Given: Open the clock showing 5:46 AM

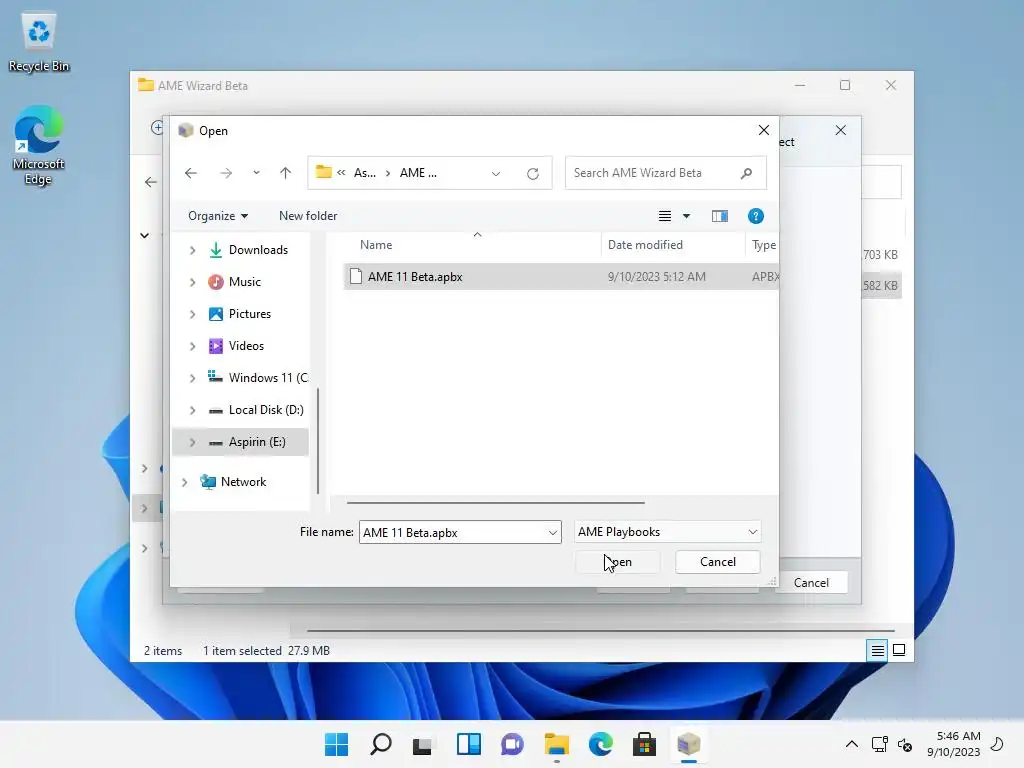Looking at the screenshot, I should (x=953, y=744).
